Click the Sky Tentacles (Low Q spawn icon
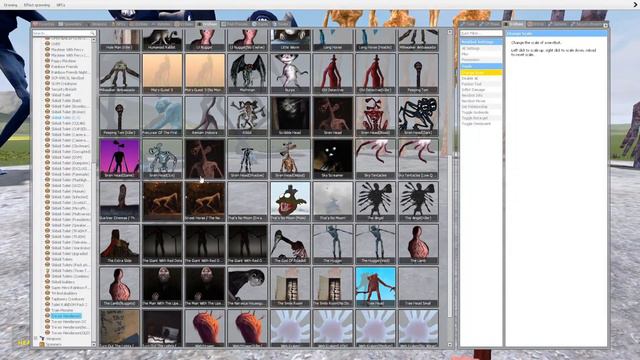Screen dimensions: 640x360 (x=418, y=159)
